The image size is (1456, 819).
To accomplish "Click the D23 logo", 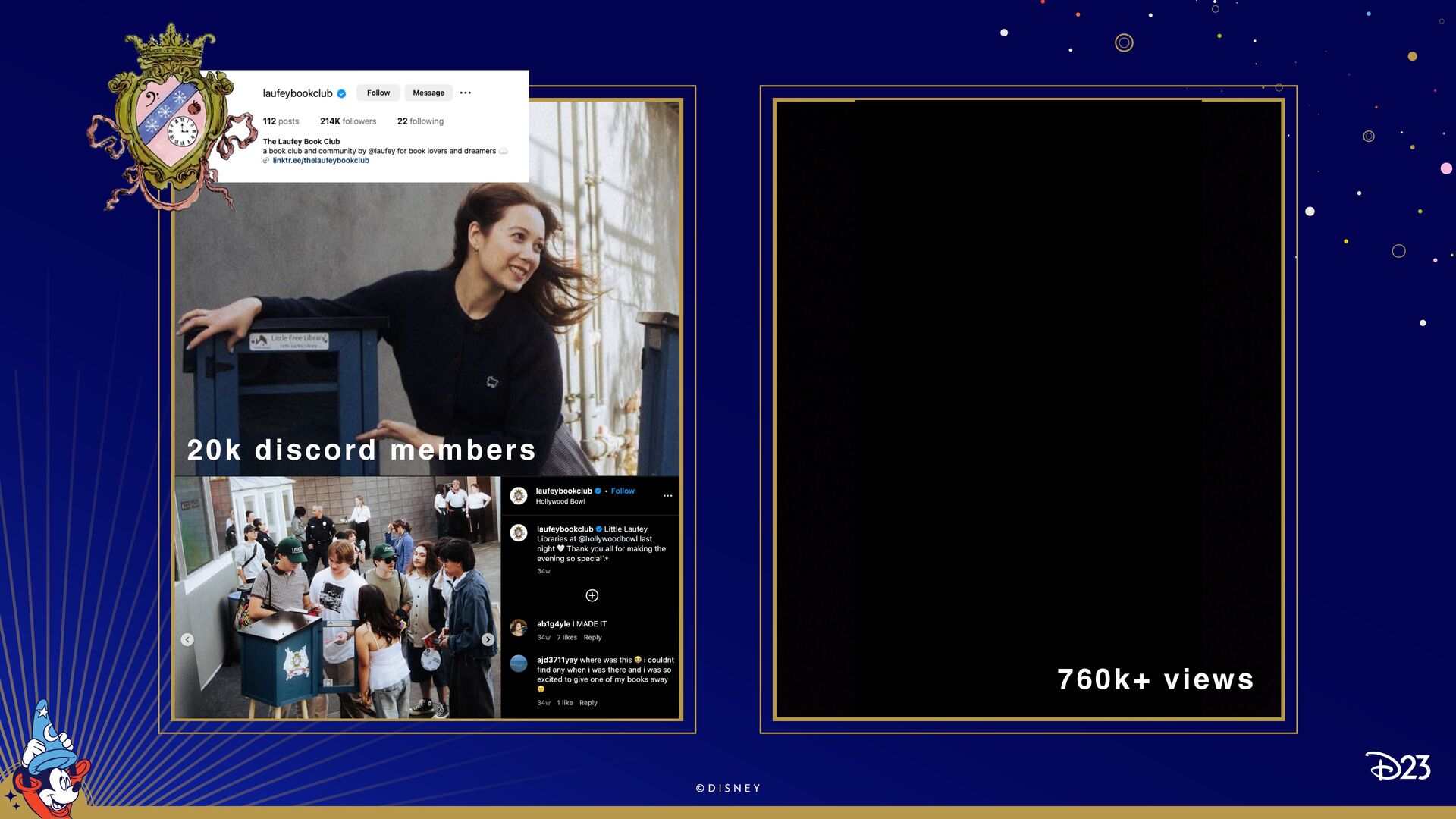I will (x=1398, y=767).
